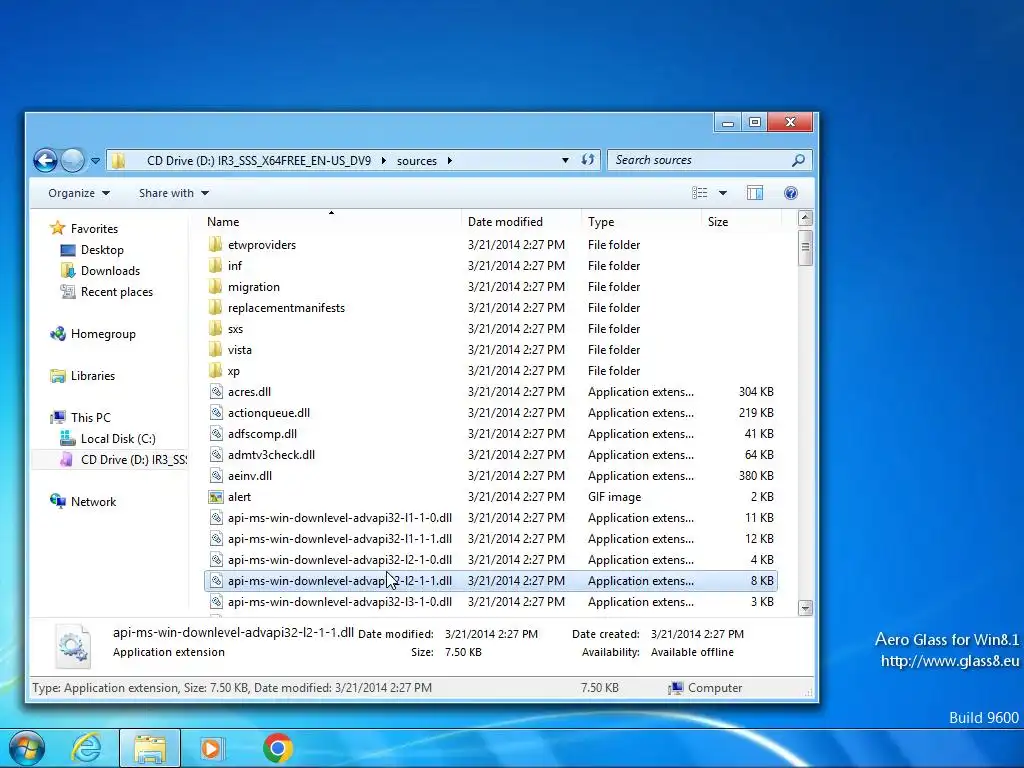Click the folder icon in address bar
Image resolution: width=1024 pixels, height=768 pixels.
click(x=118, y=161)
